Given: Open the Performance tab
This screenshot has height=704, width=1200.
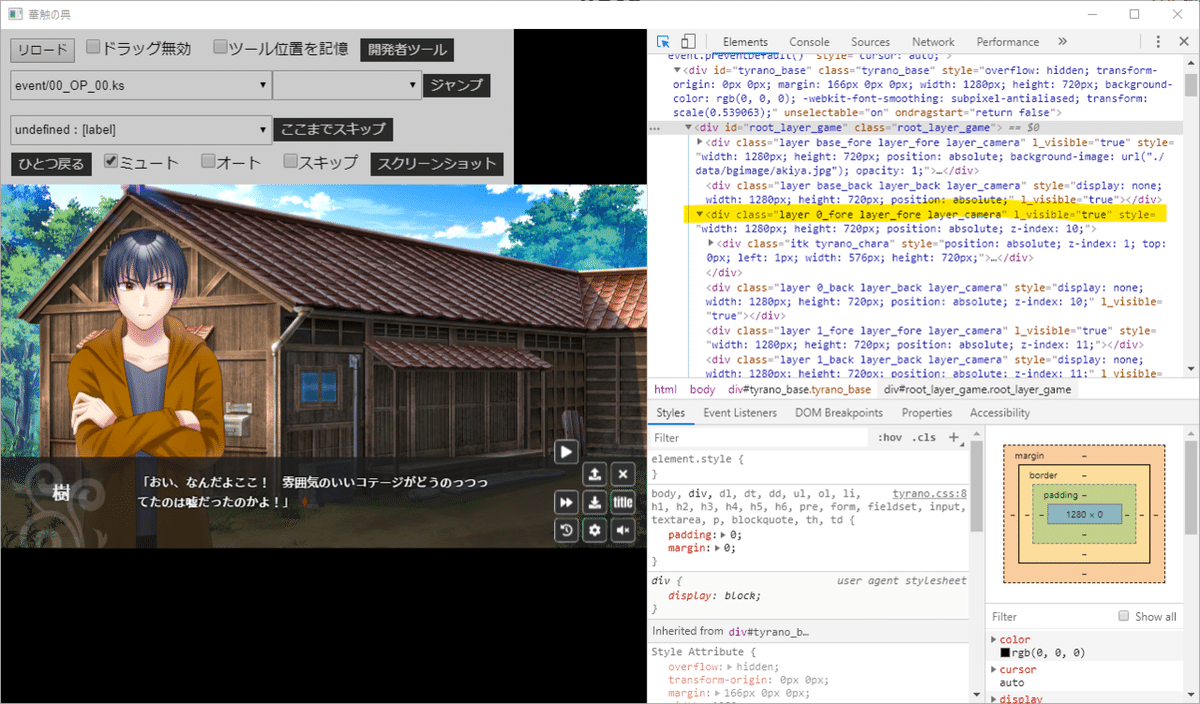Looking at the screenshot, I should [1008, 42].
